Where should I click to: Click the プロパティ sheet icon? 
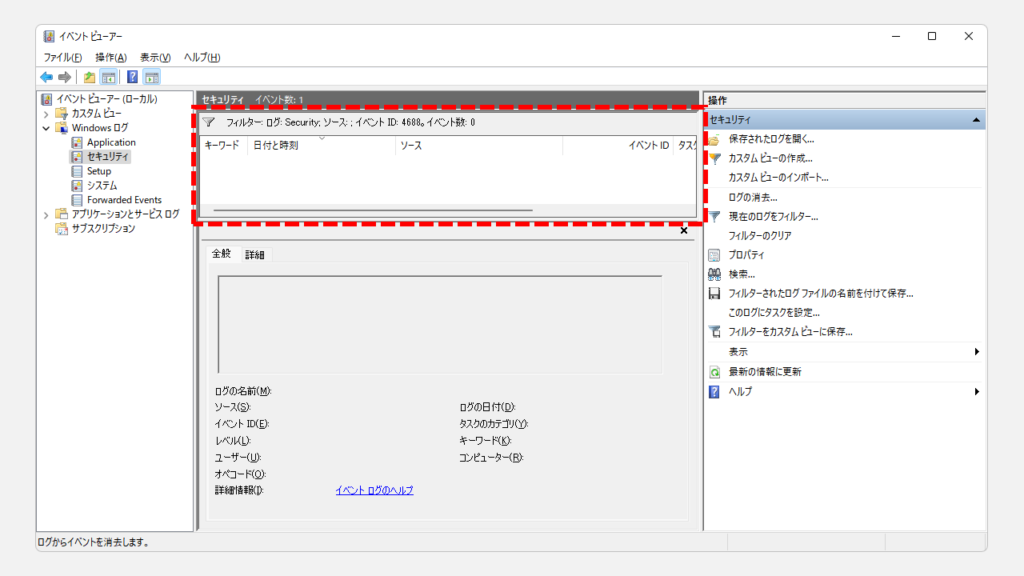(x=714, y=255)
